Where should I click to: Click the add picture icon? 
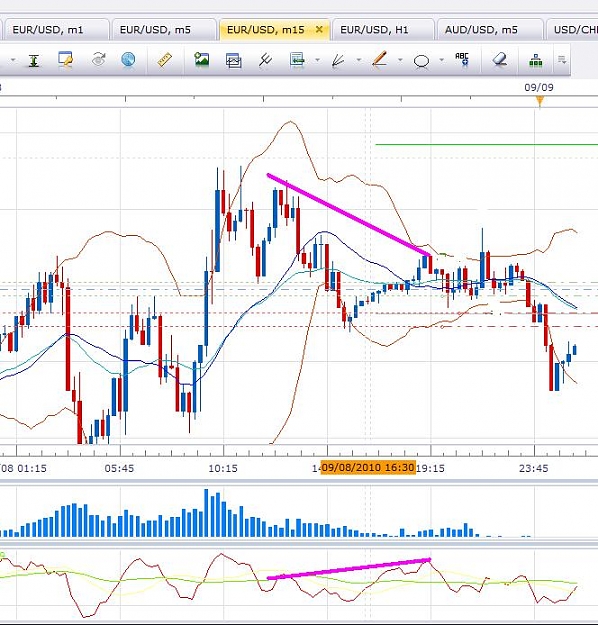[201, 60]
